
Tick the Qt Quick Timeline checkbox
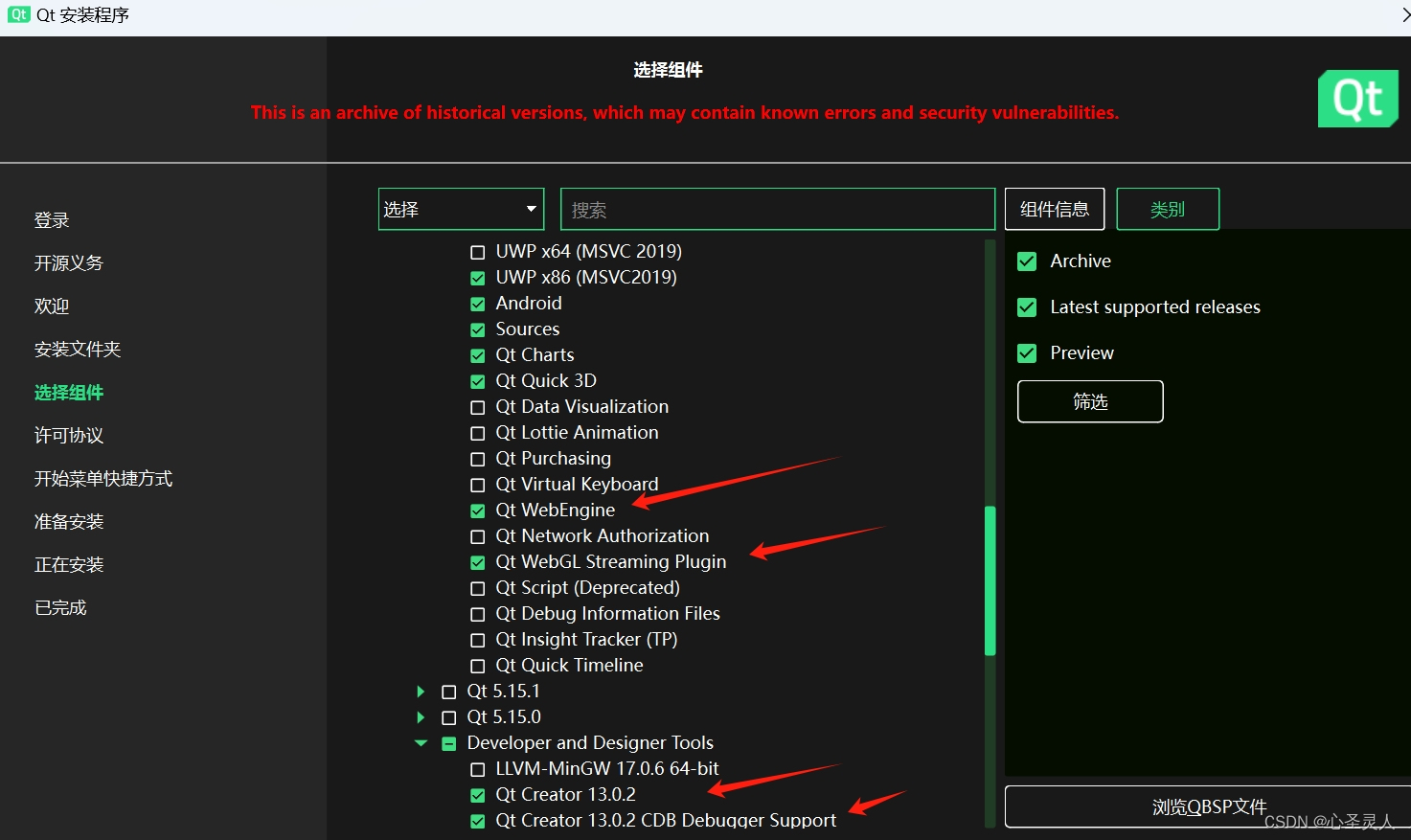point(478,667)
